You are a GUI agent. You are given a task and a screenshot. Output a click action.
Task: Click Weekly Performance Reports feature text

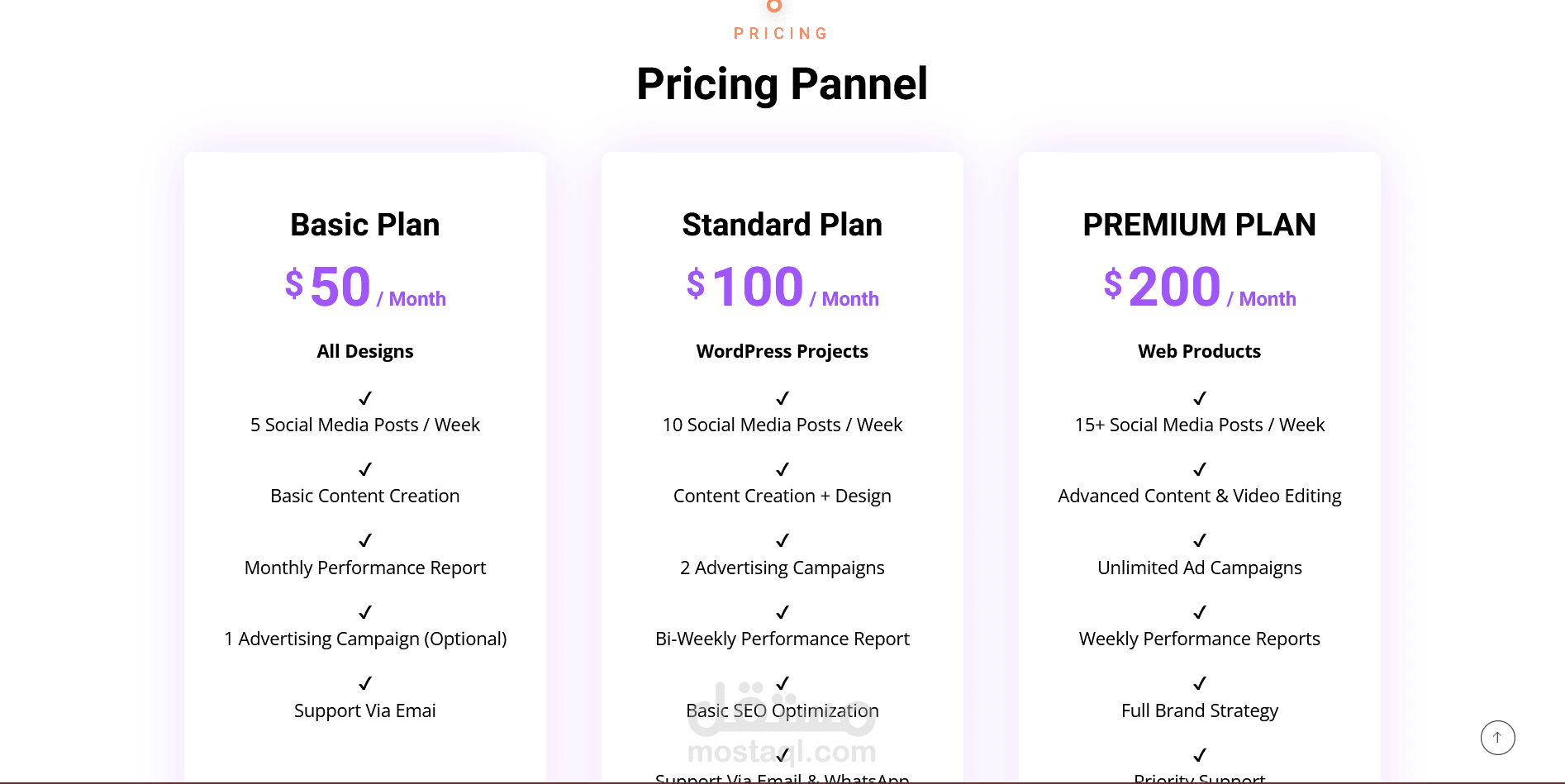pos(1200,639)
